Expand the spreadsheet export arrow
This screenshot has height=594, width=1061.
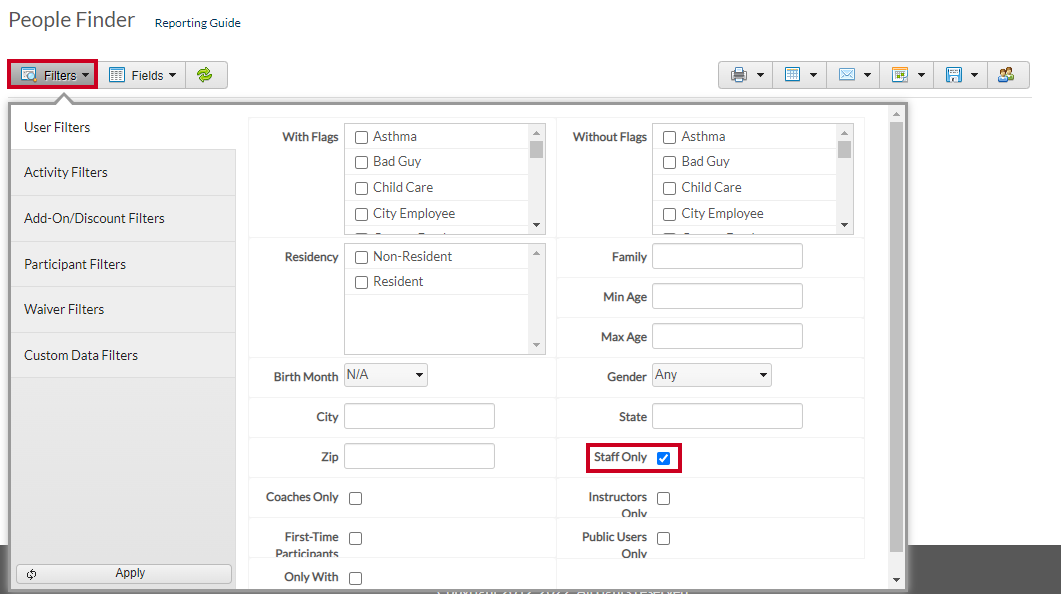tap(813, 75)
